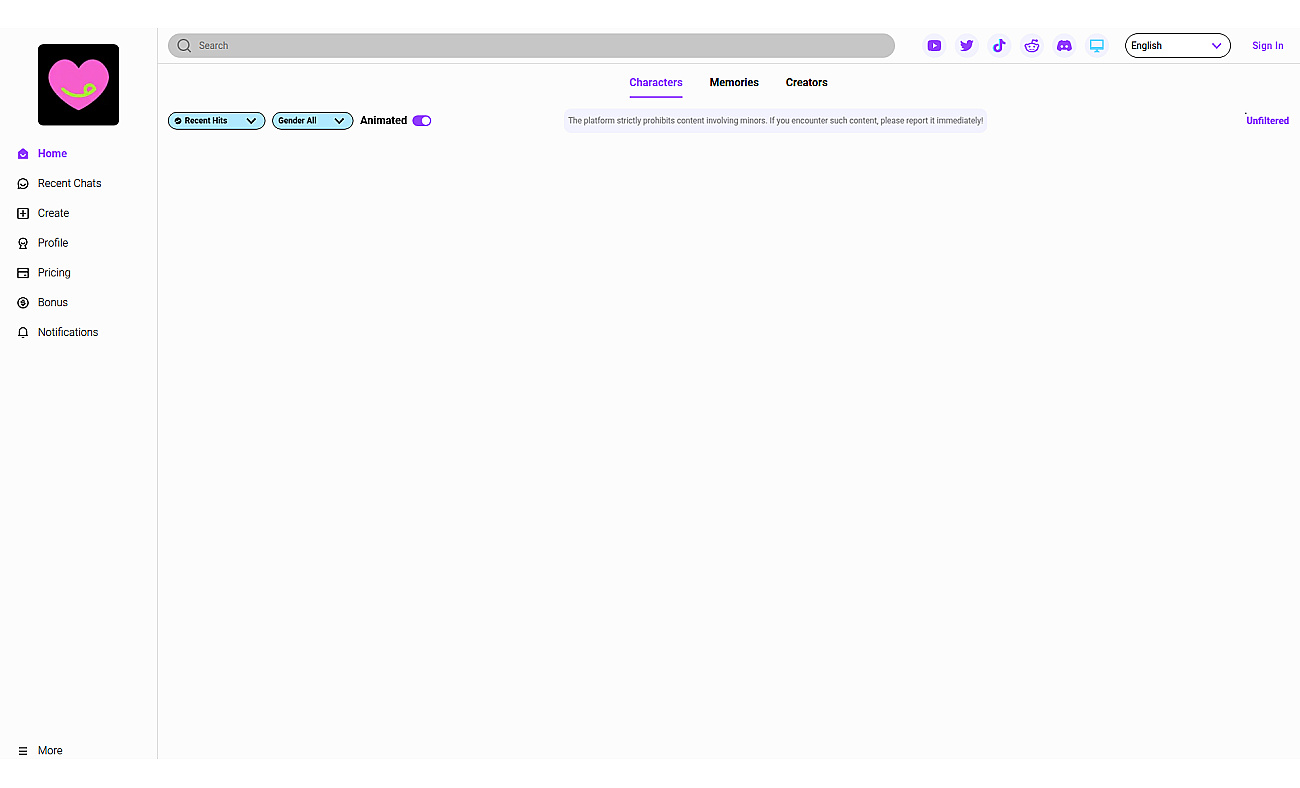The image size is (1300, 788).
Task: Click the Create plus-square icon
Action: (x=23, y=214)
